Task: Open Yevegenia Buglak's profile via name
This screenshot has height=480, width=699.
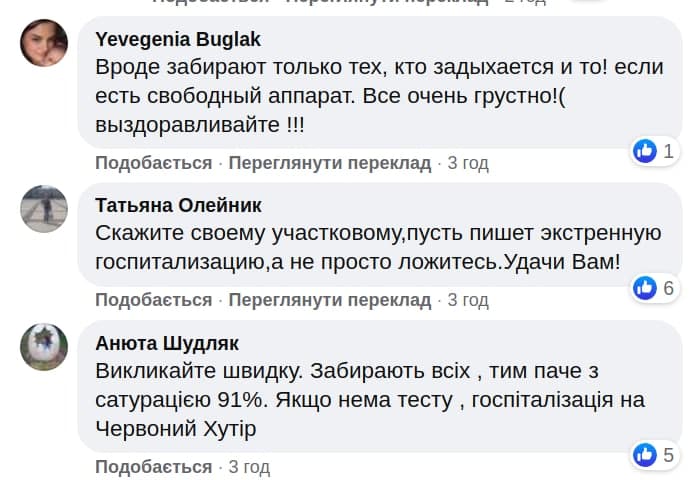Action: coord(178,40)
